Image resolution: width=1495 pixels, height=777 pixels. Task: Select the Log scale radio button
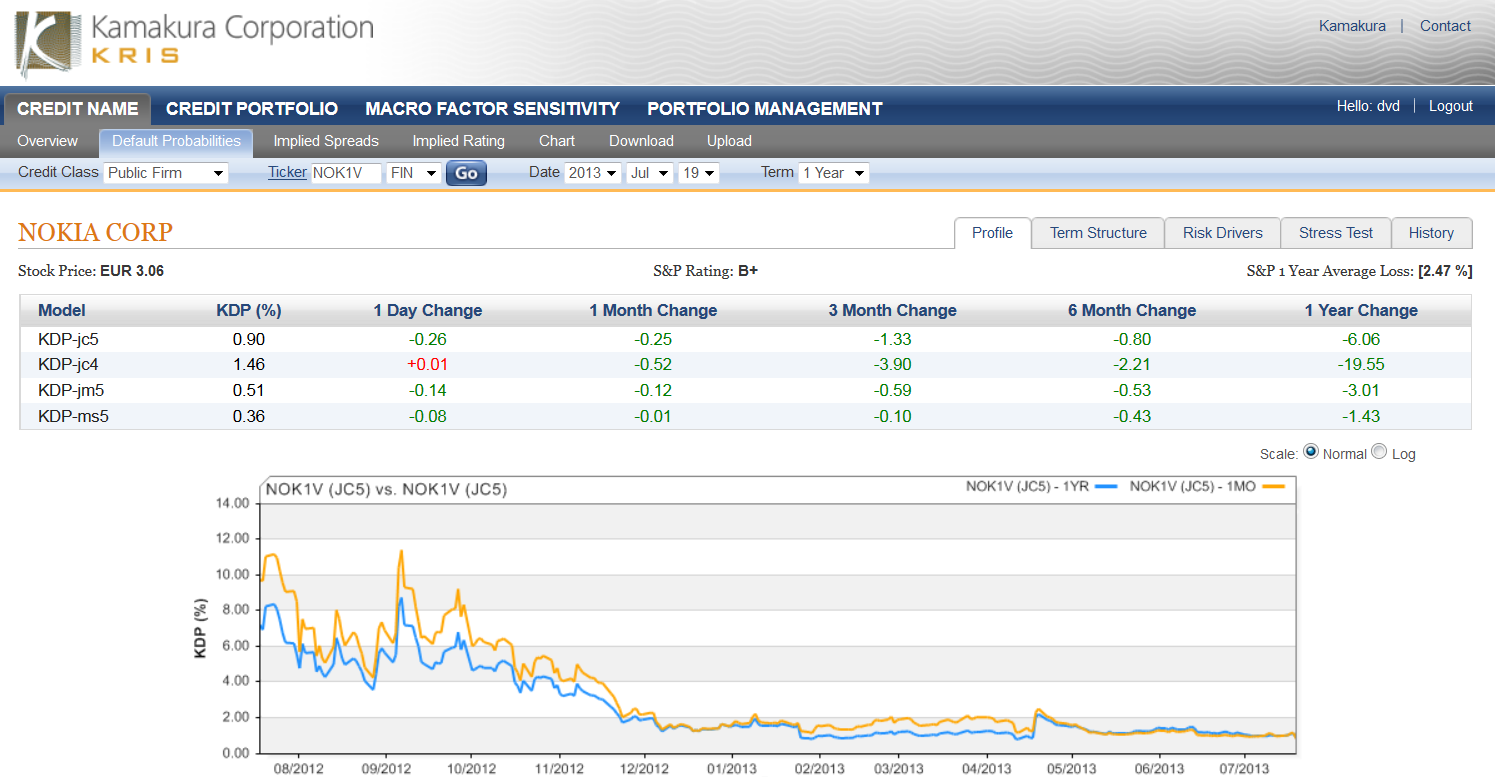point(1379,452)
